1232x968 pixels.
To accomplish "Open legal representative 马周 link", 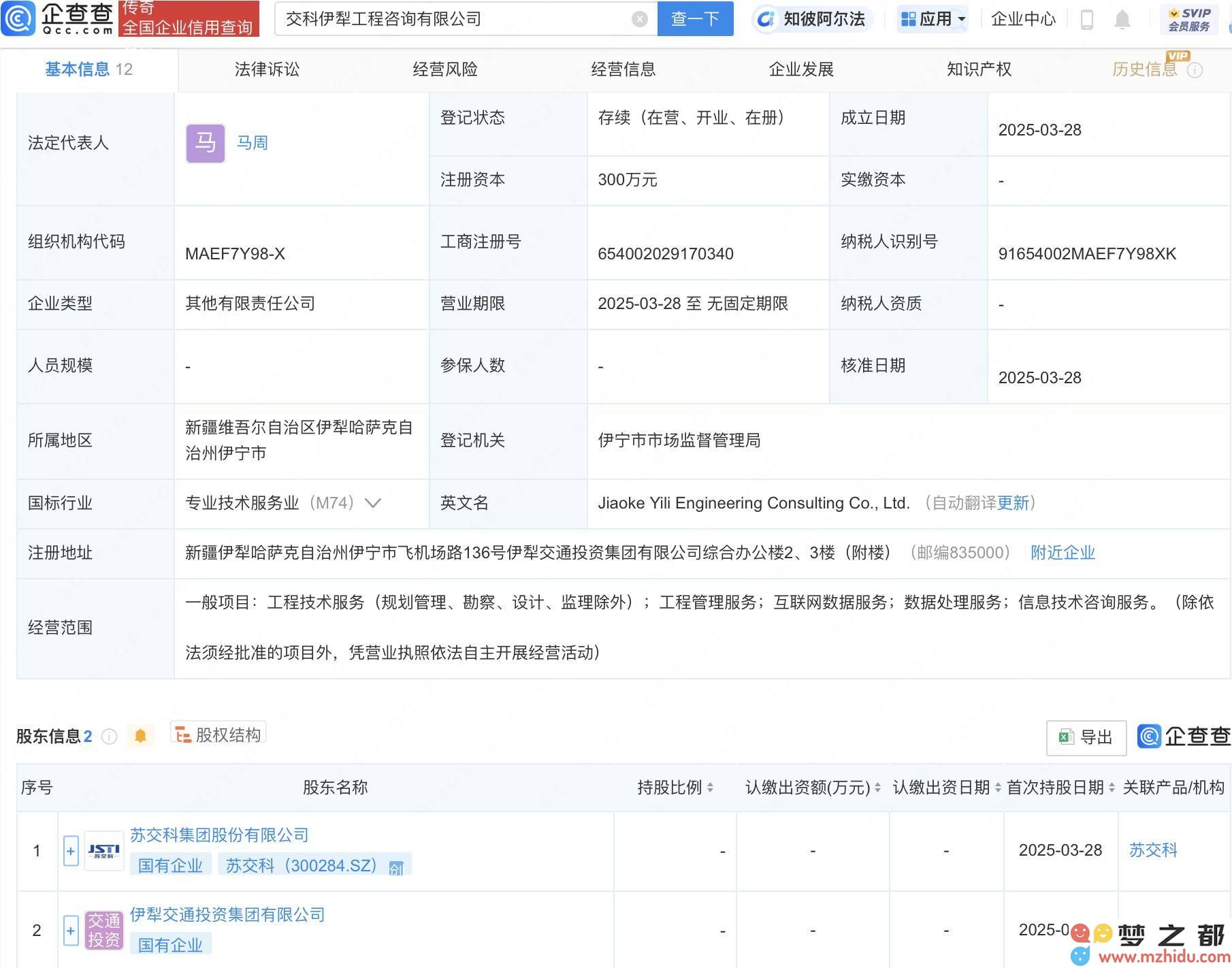I will [x=252, y=143].
